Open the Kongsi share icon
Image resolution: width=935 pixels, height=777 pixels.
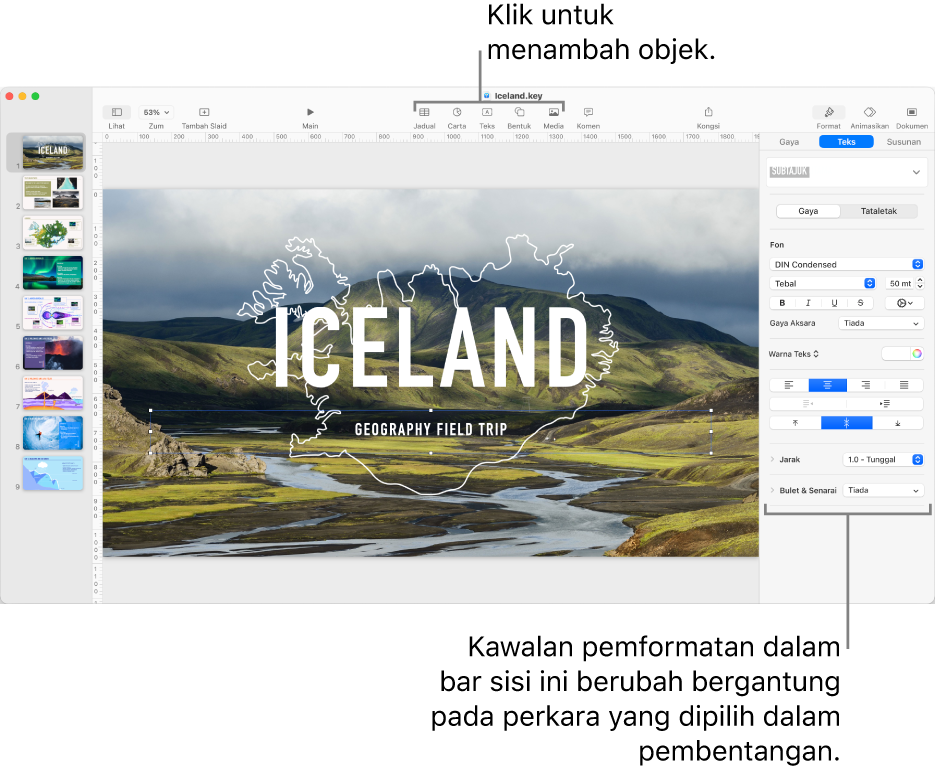pyautogui.click(x=708, y=112)
